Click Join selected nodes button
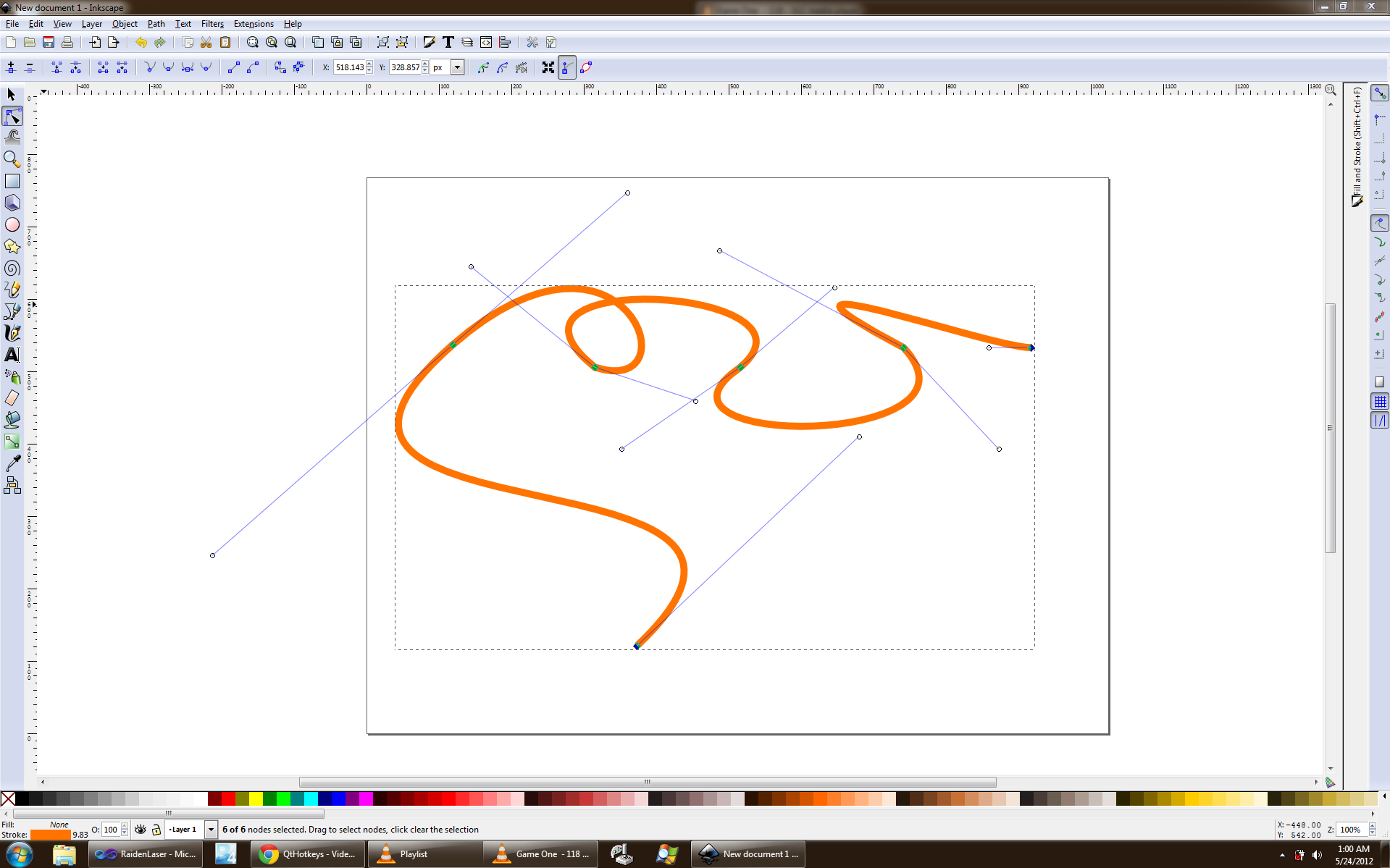 [x=56, y=67]
